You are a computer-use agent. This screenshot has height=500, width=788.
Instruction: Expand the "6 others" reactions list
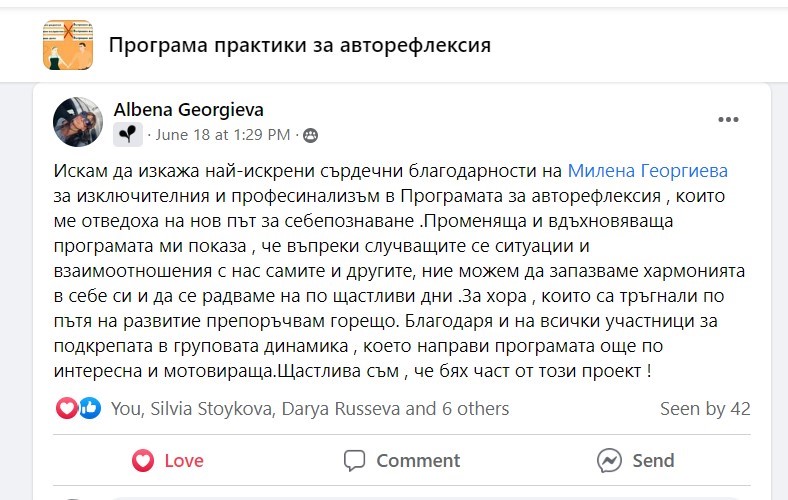coord(474,408)
